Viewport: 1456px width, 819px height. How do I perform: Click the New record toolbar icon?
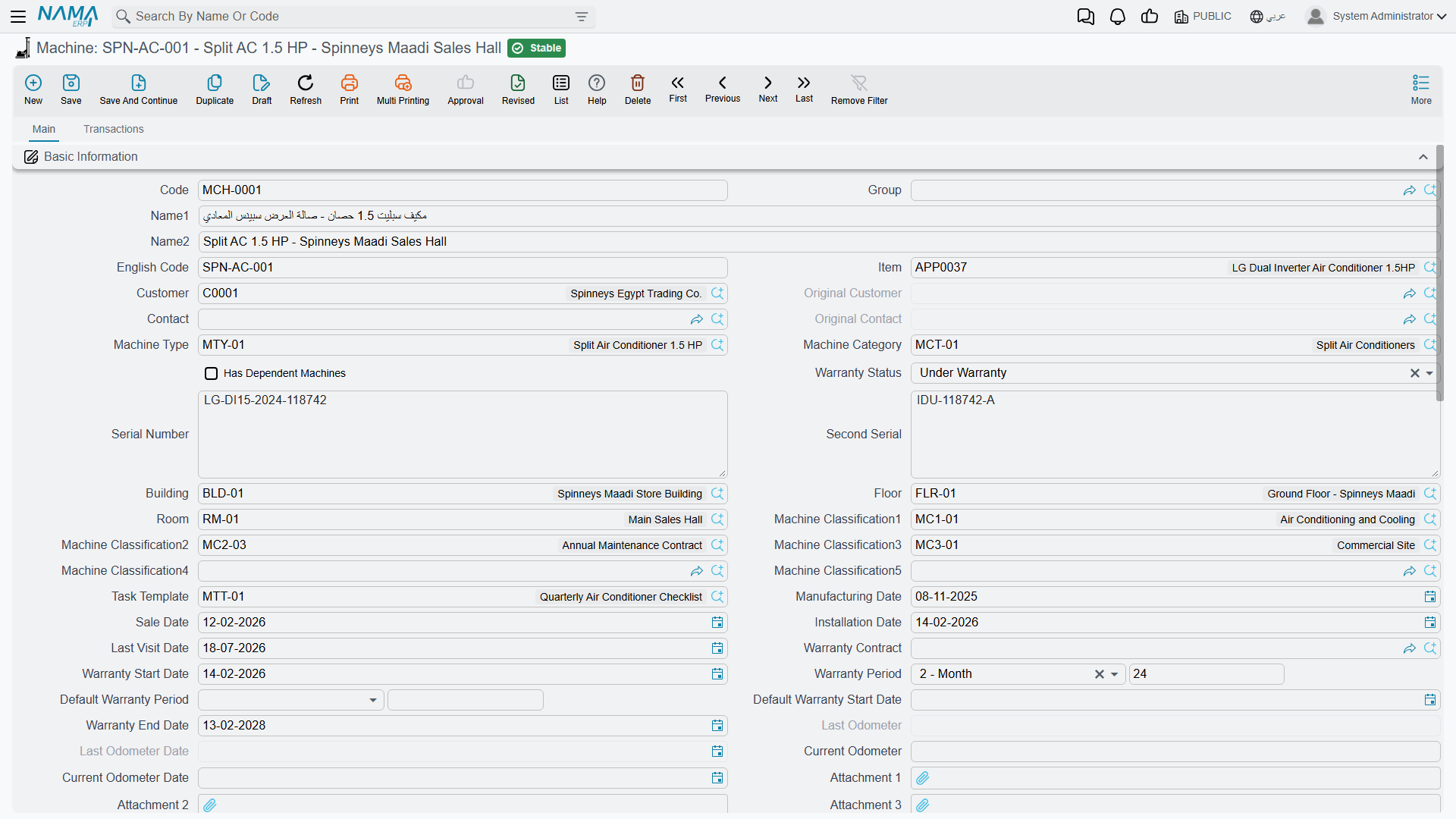33,89
